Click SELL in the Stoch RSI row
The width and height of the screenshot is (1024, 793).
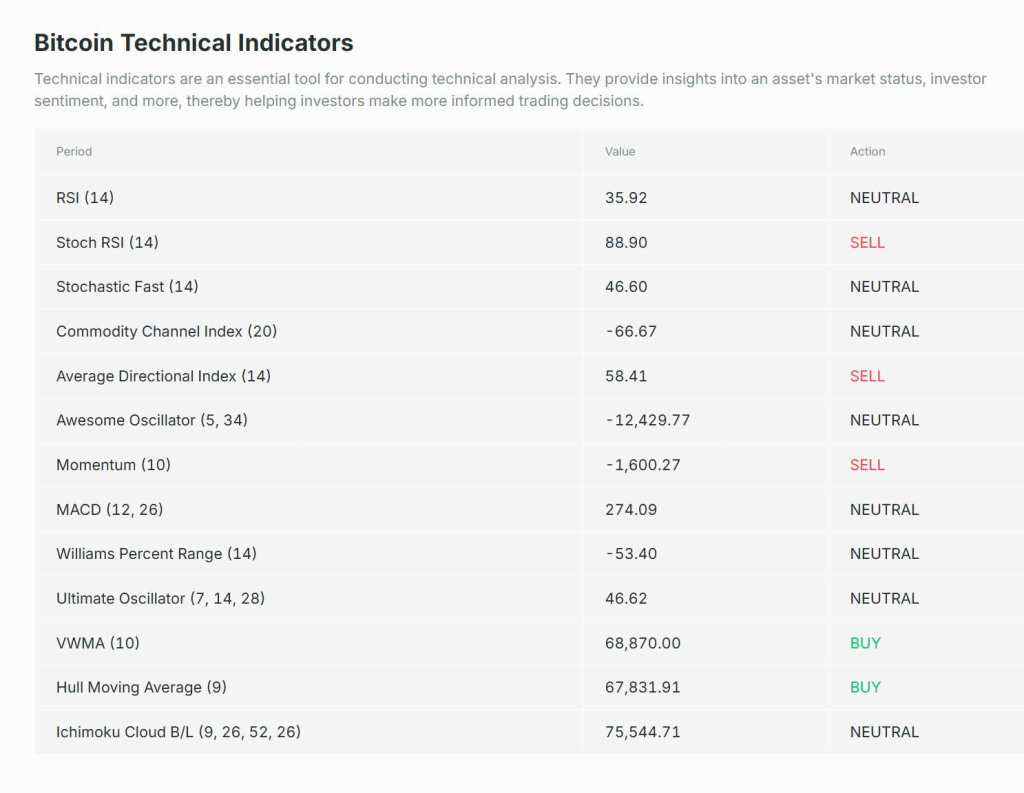867,242
